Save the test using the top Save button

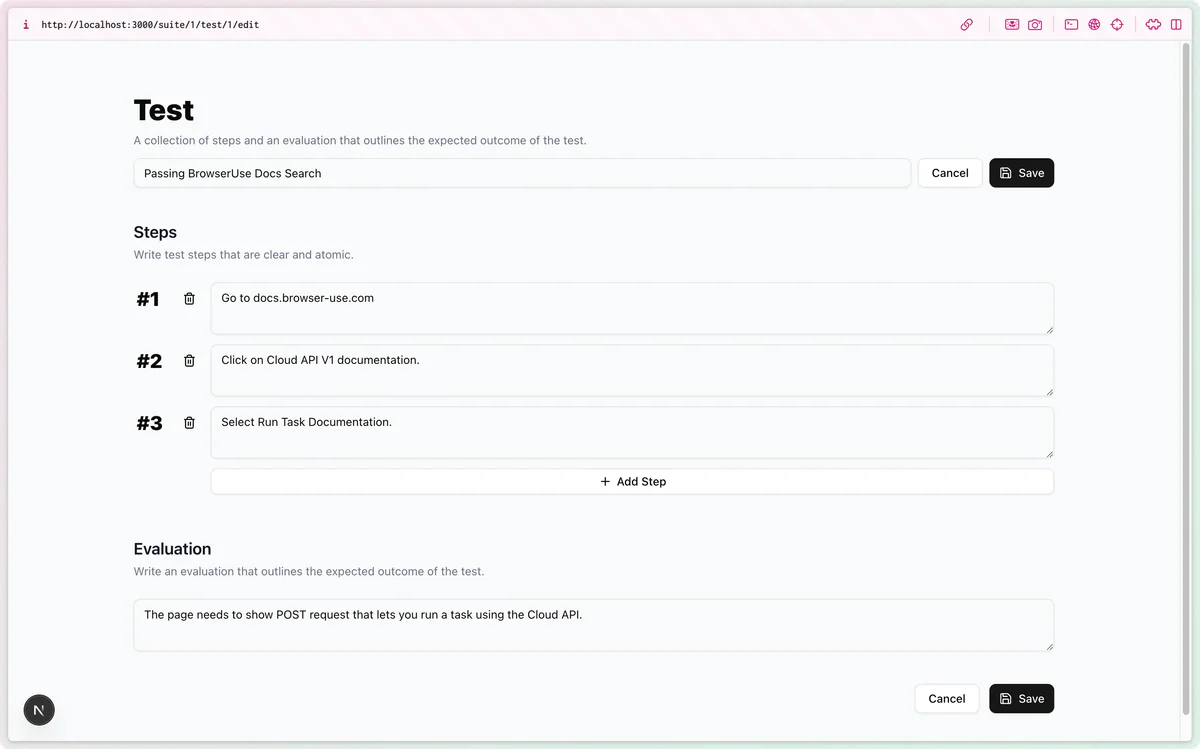pyautogui.click(x=1021, y=172)
